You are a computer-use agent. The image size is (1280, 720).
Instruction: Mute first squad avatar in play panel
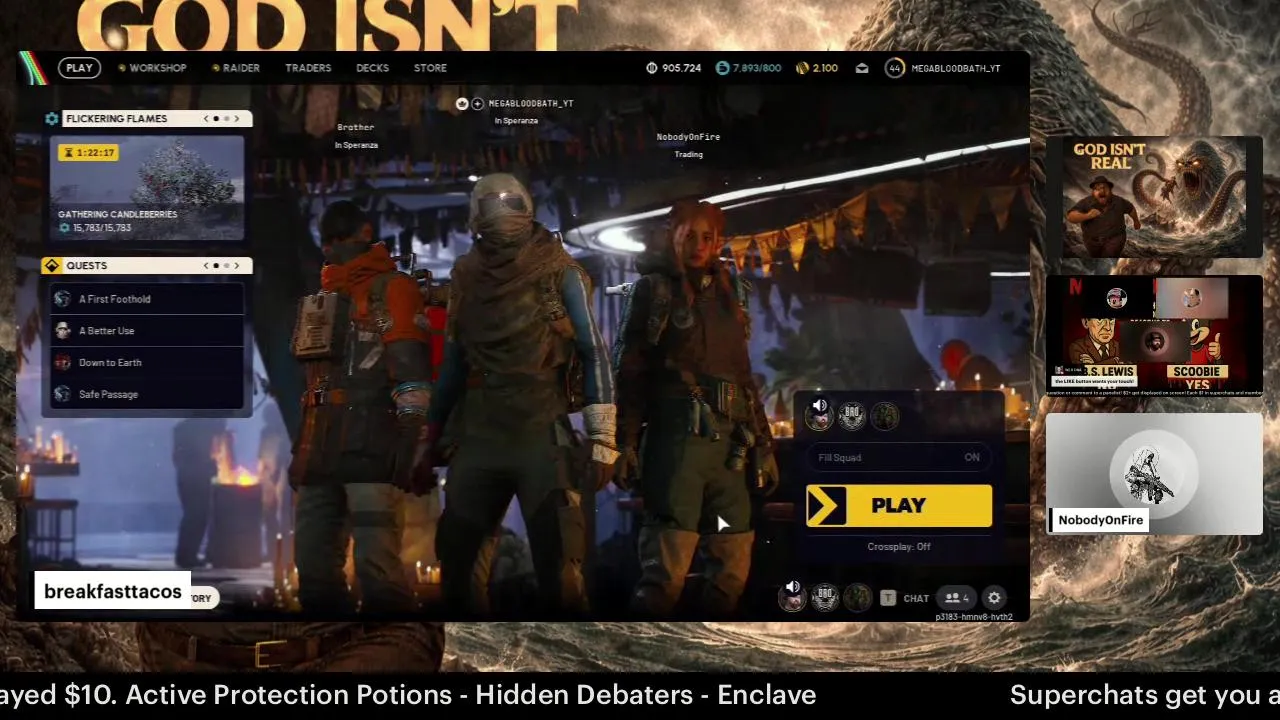(820, 414)
